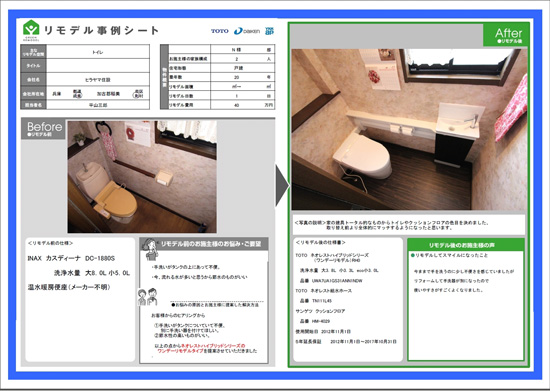Click the DAIKEN logo

tap(247, 31)
